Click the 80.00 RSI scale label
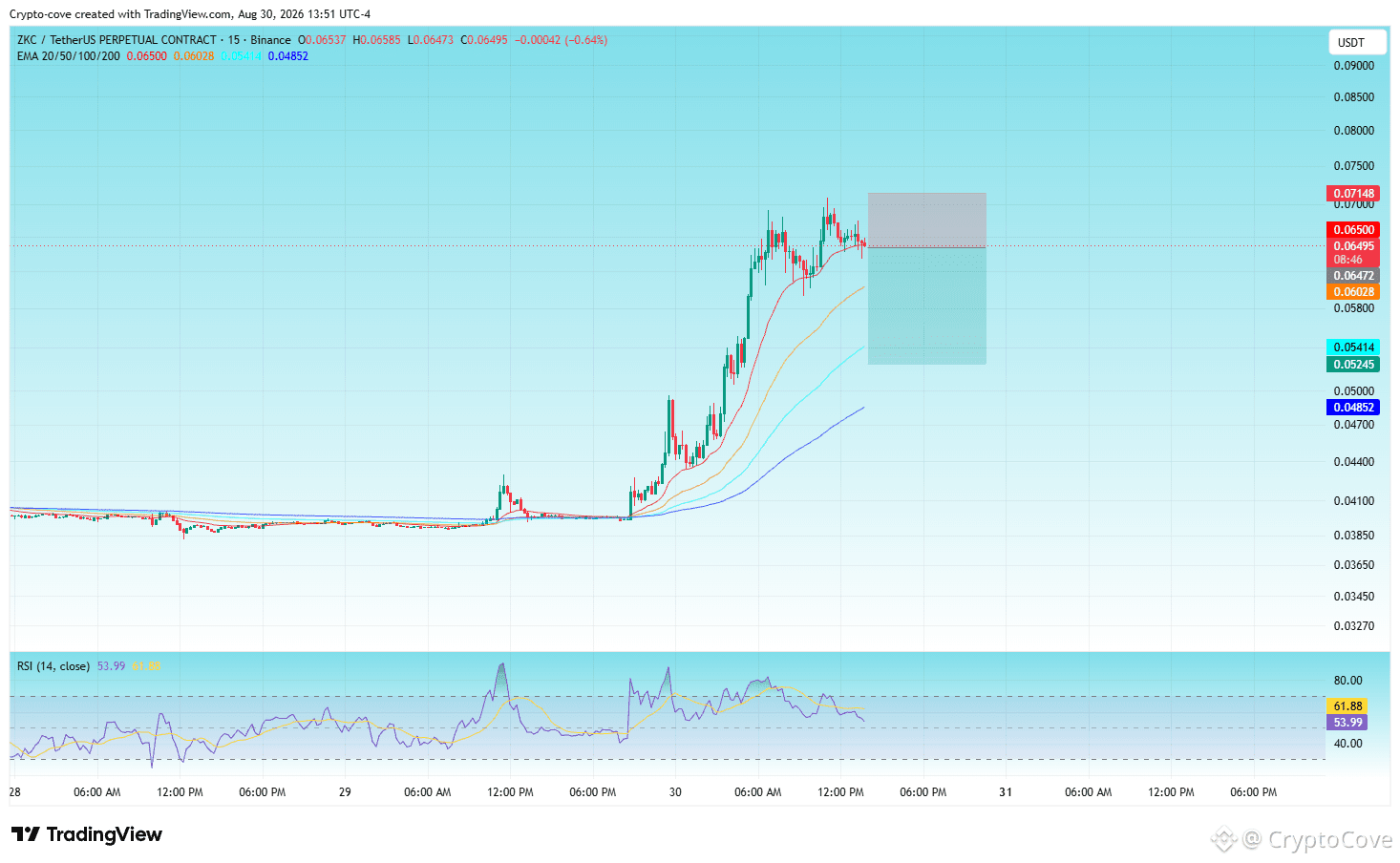This screenshot has width=1400, height=863. tap(1347, 681)
